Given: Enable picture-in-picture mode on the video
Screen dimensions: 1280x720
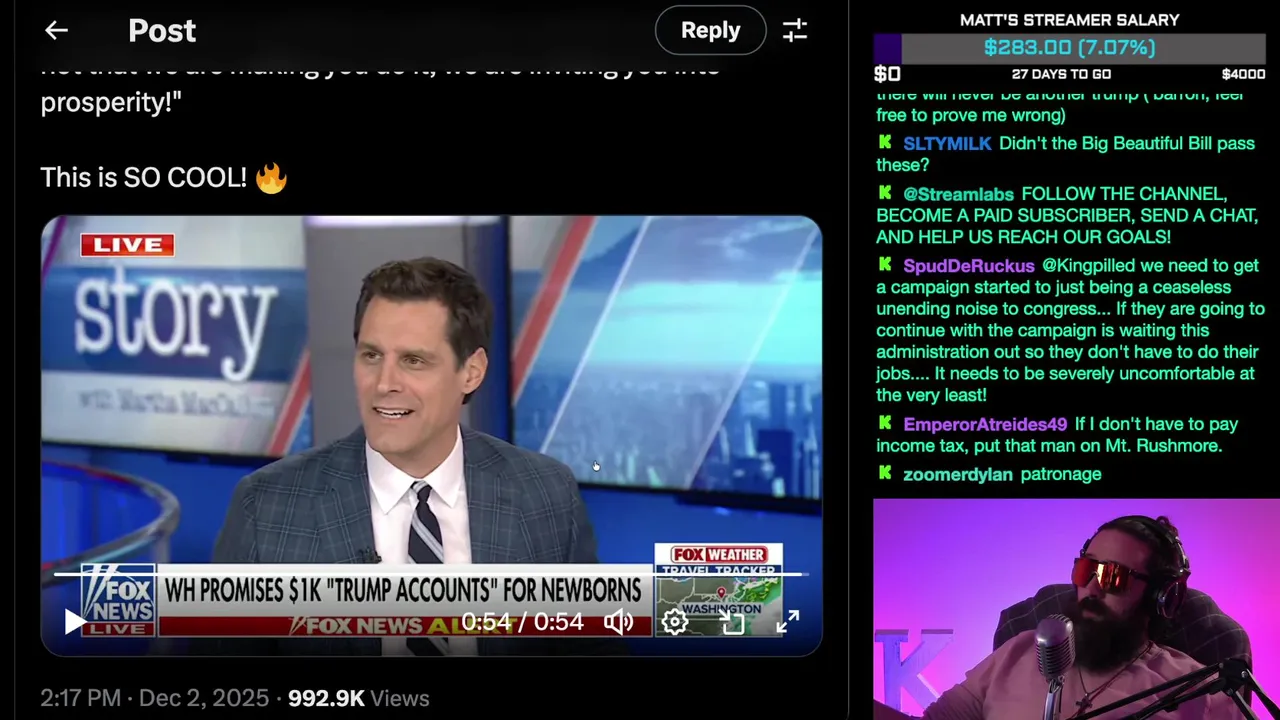Looking at the screenshot, I should [x=733, y=622].
